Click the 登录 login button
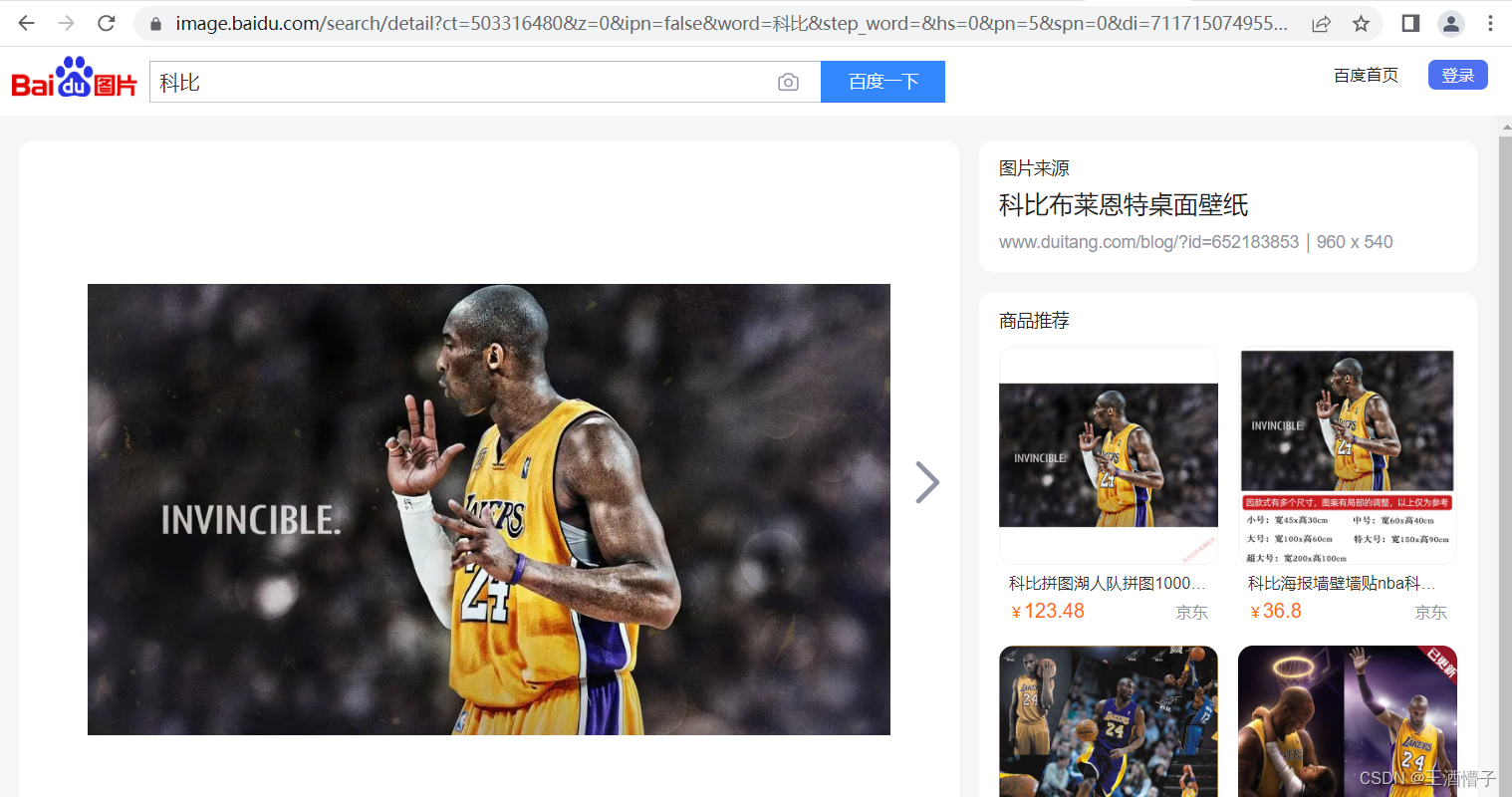 1457,75
